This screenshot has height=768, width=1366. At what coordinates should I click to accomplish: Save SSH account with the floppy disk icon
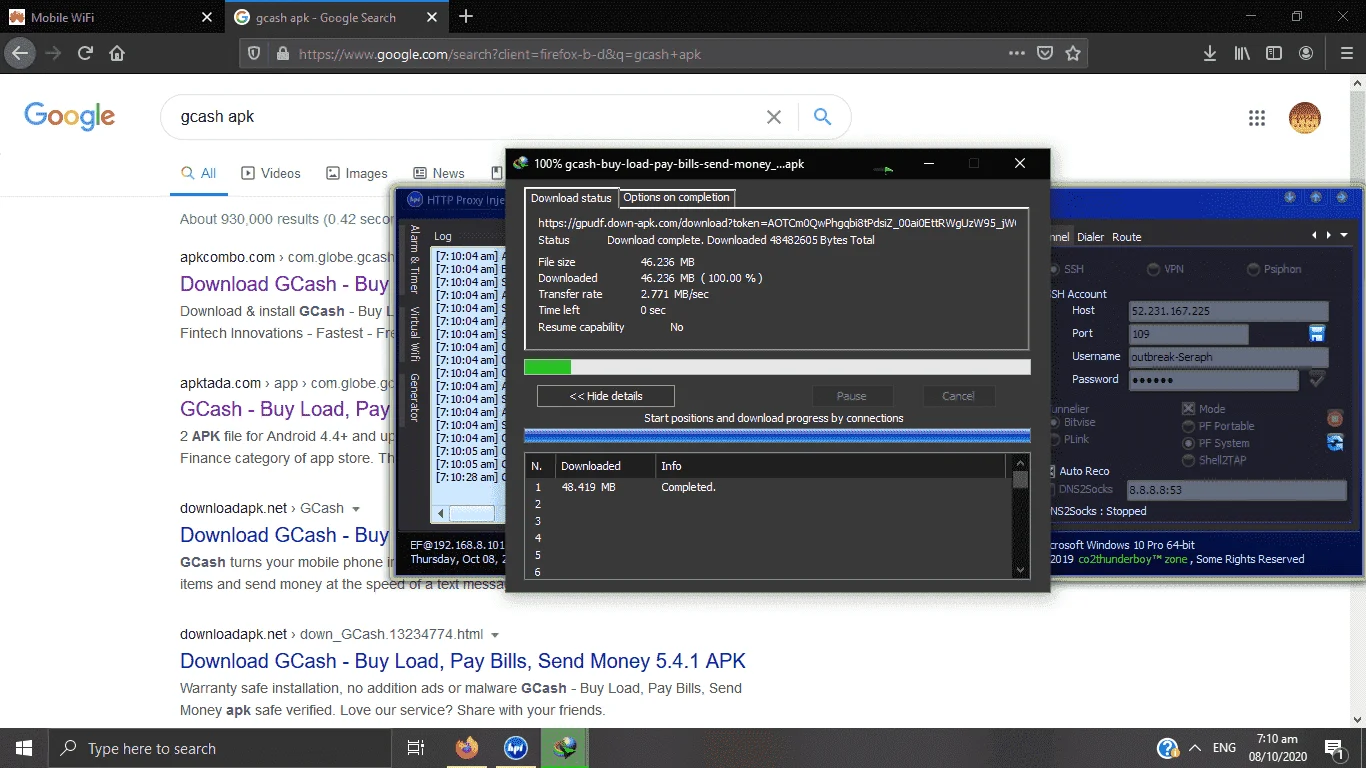[1317, 333]
